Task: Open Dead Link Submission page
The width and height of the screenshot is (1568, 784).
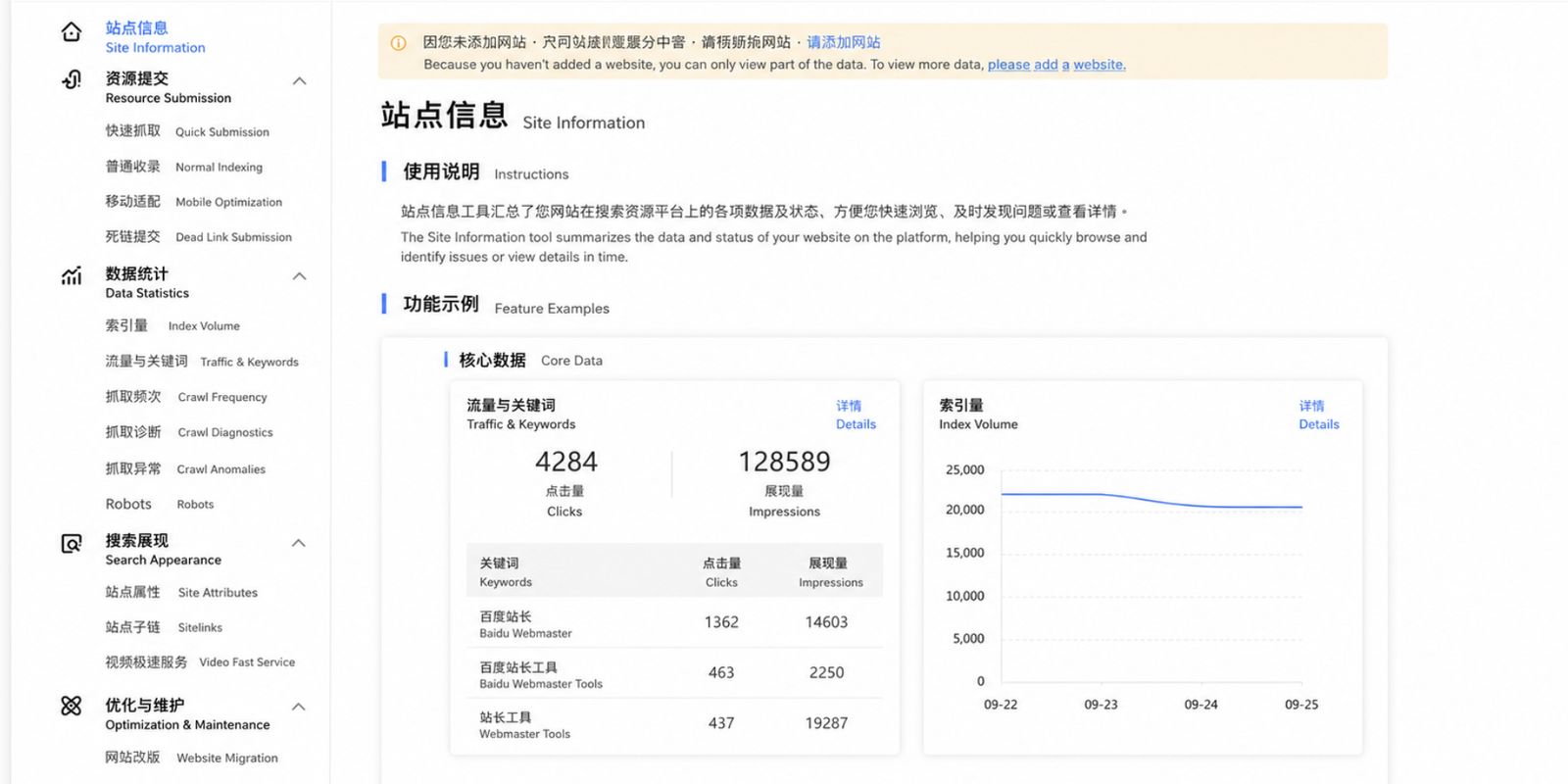Action: click(199, 237)
